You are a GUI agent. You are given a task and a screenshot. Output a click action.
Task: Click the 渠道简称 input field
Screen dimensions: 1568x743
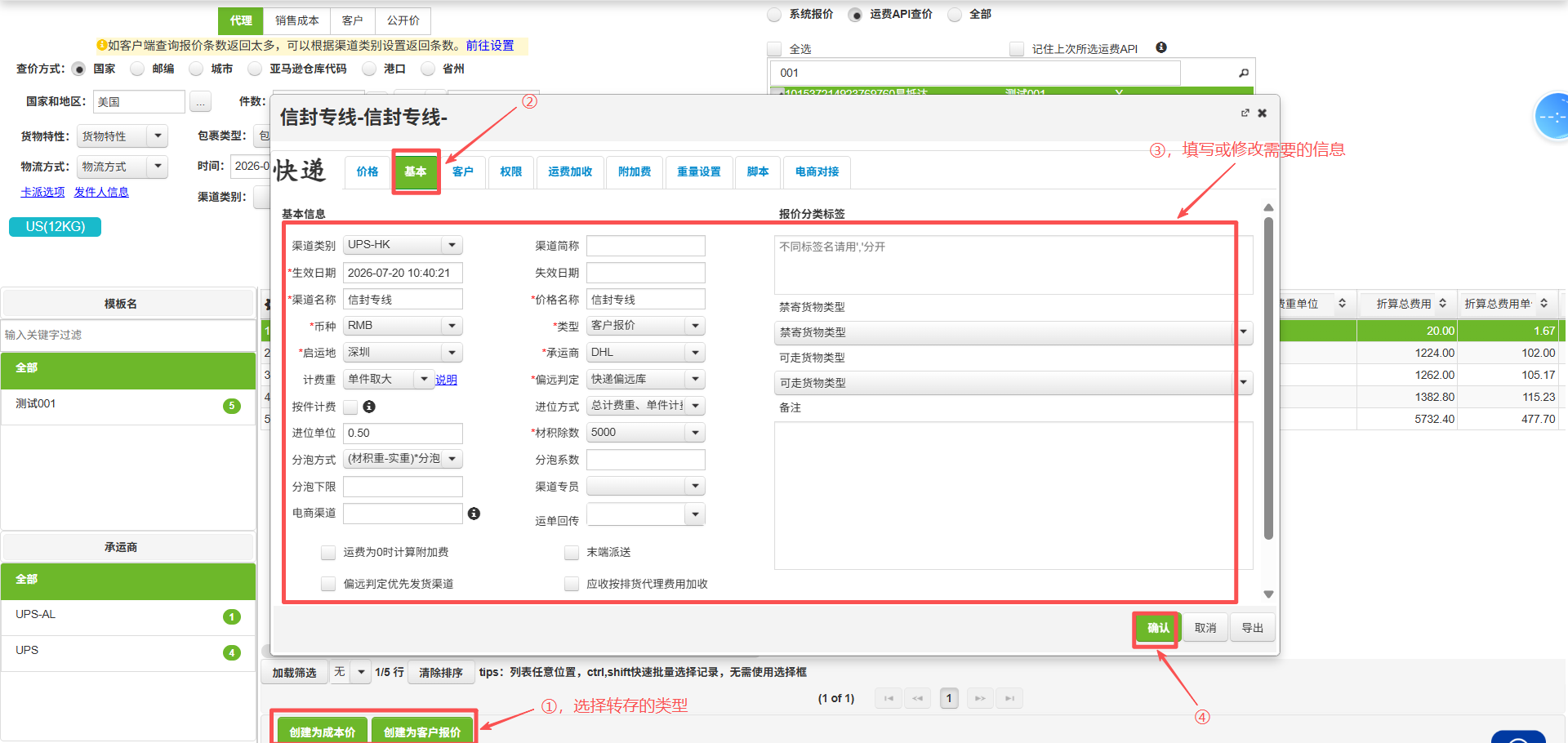point(646,246)
